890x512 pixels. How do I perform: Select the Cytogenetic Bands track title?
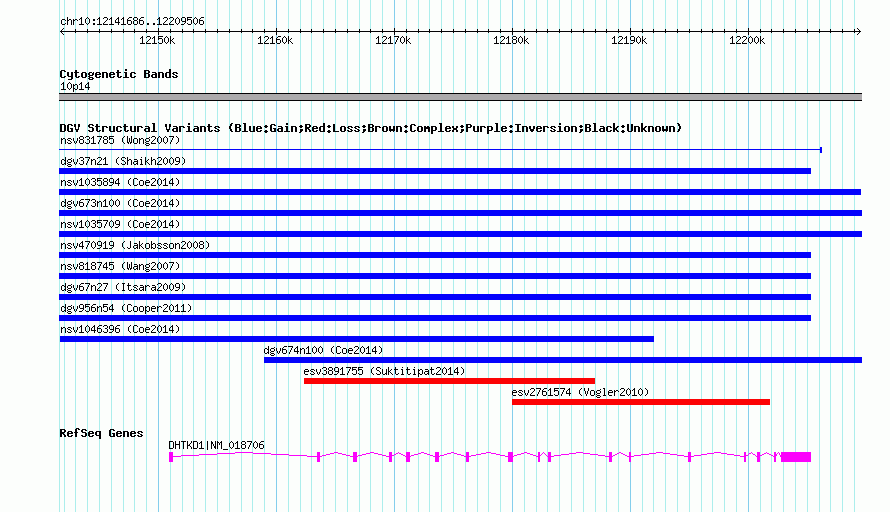[119, 74]
